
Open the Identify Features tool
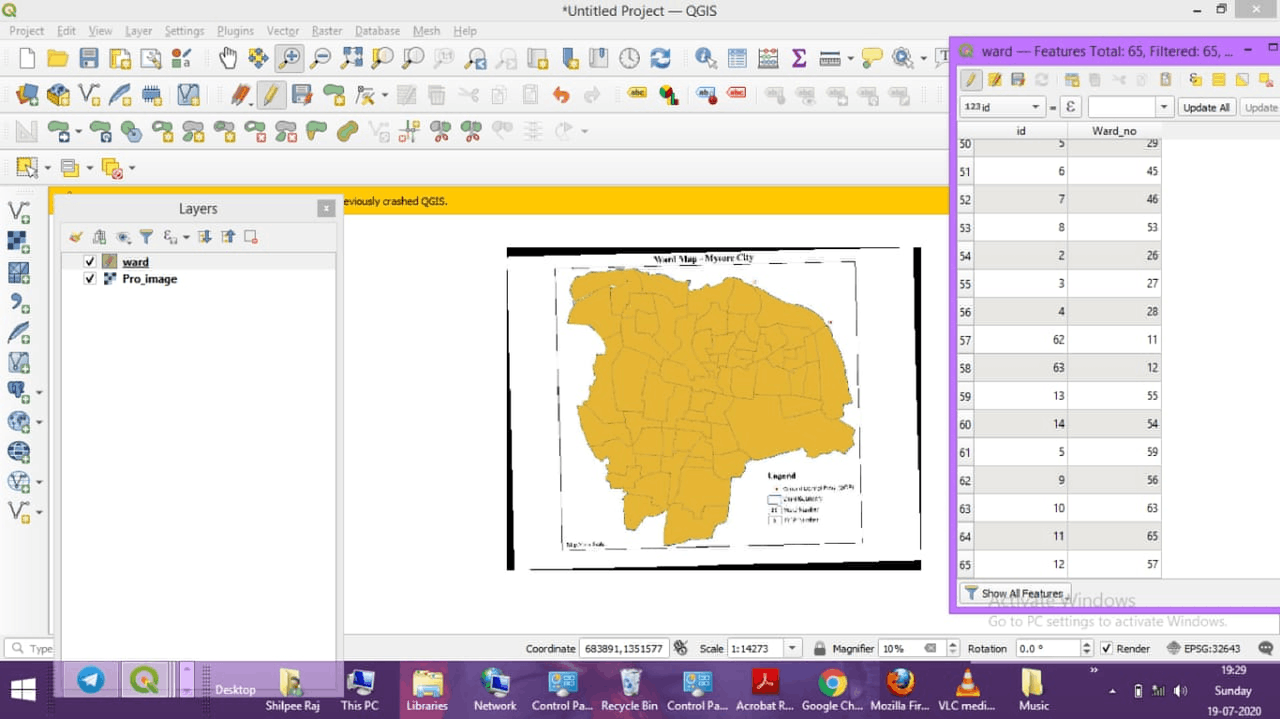coord(704,58)
